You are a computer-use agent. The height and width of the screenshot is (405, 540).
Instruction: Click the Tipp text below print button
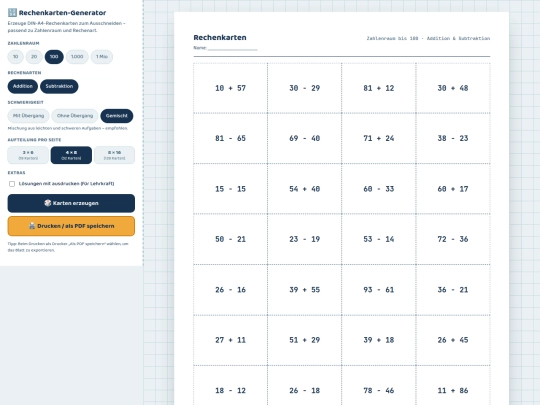point(68,247)
